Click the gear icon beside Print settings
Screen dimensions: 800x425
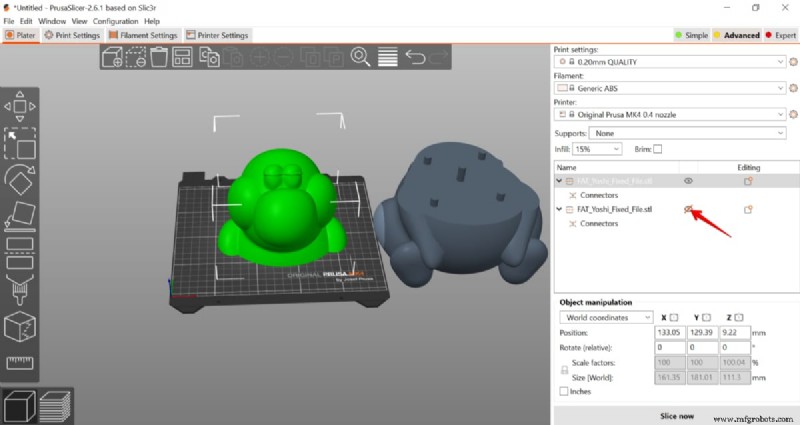pos(793,62)
